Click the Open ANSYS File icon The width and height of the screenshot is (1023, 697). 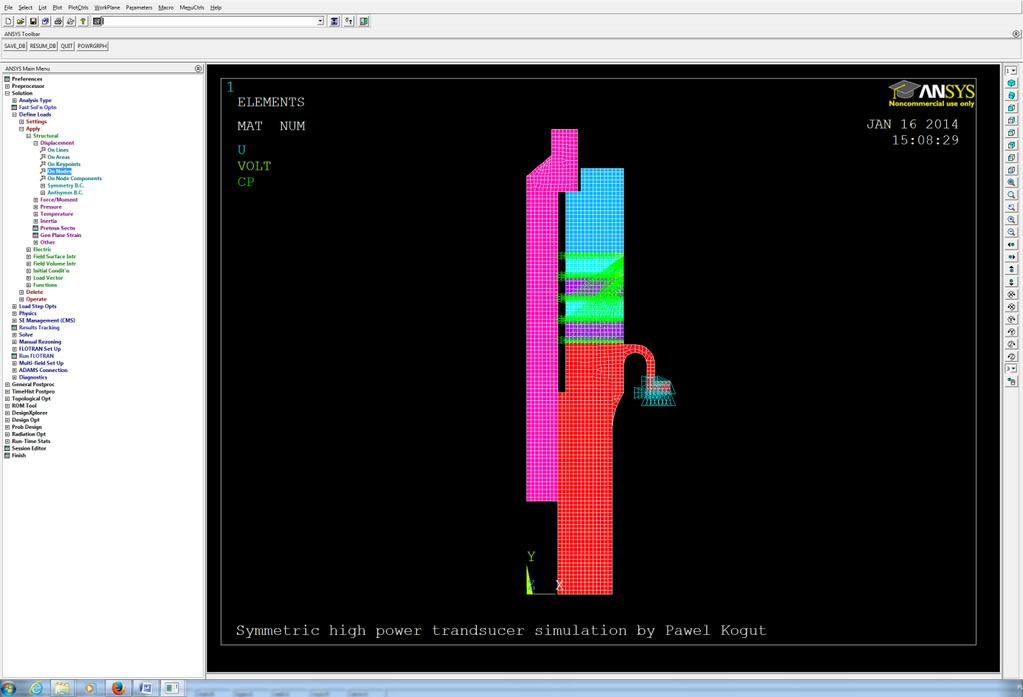pos(21,22)
